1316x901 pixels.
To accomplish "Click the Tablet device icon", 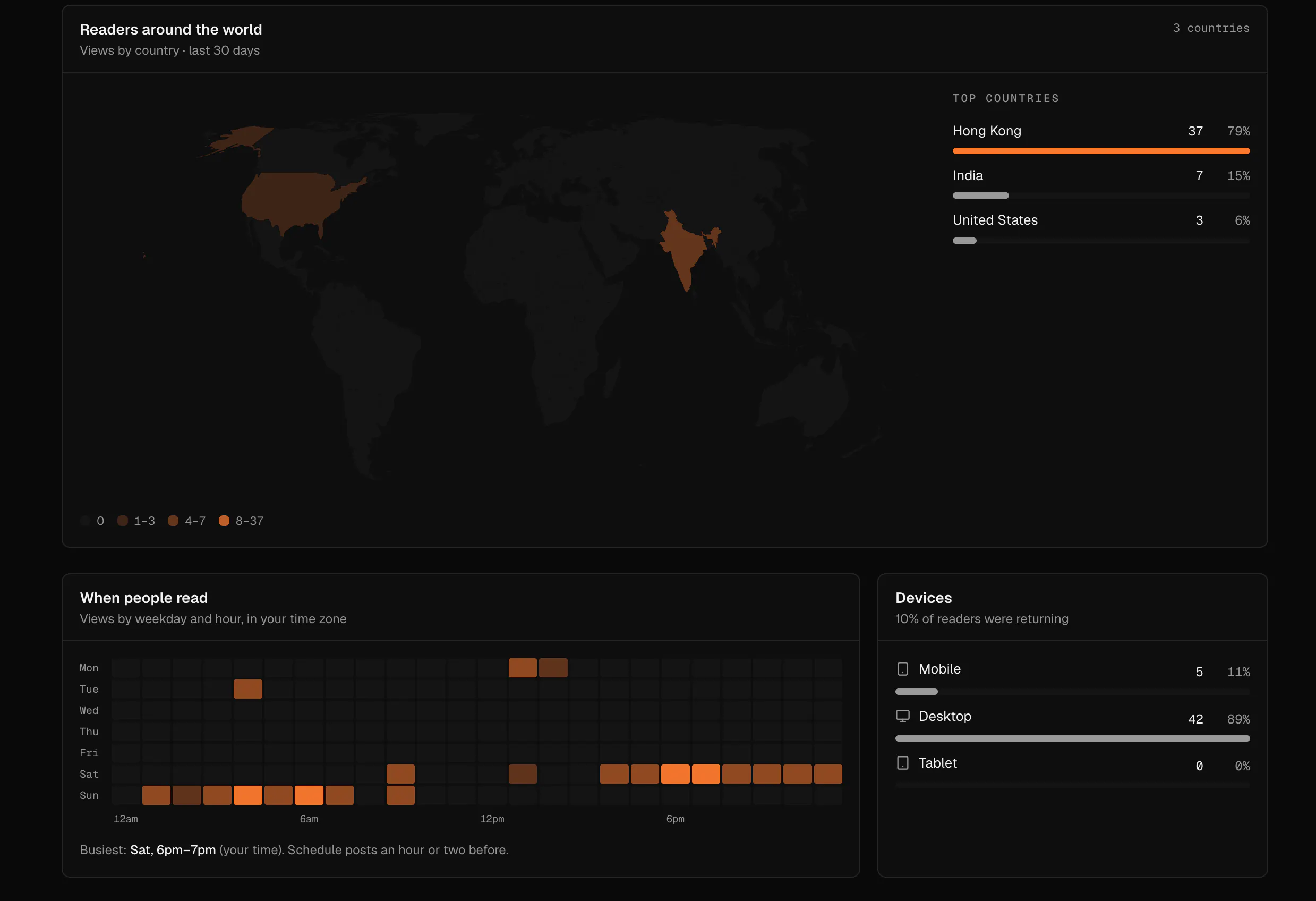I will 903,763.
